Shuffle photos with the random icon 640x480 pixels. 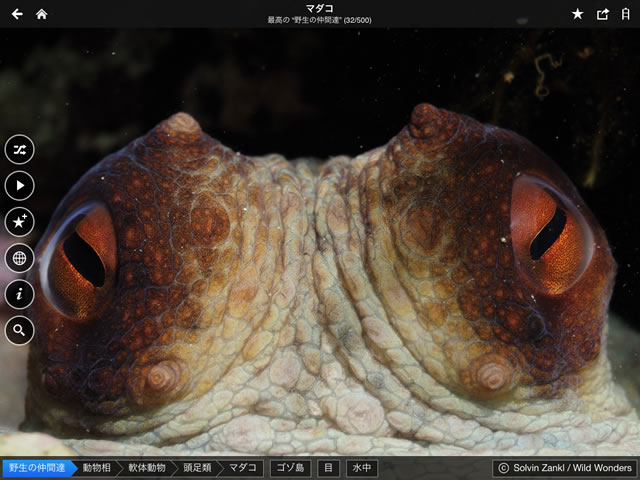point(20,149)
